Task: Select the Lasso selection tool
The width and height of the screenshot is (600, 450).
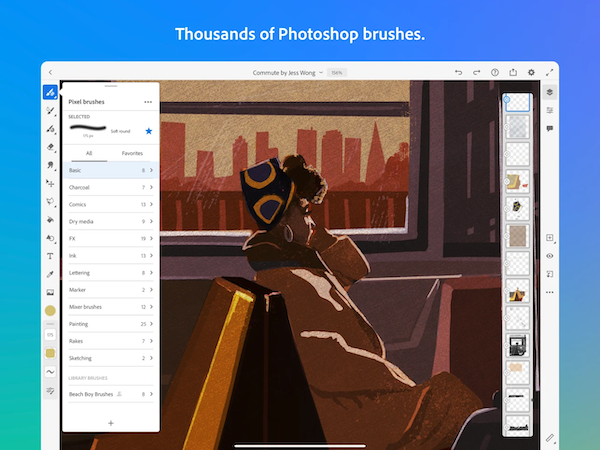Action: coord(50,201)
